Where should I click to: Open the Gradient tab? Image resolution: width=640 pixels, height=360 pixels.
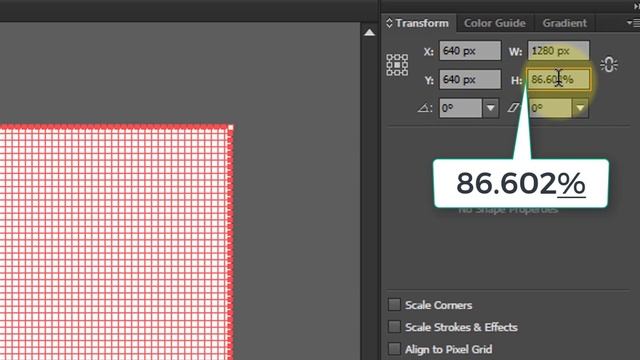coord(564,23)
